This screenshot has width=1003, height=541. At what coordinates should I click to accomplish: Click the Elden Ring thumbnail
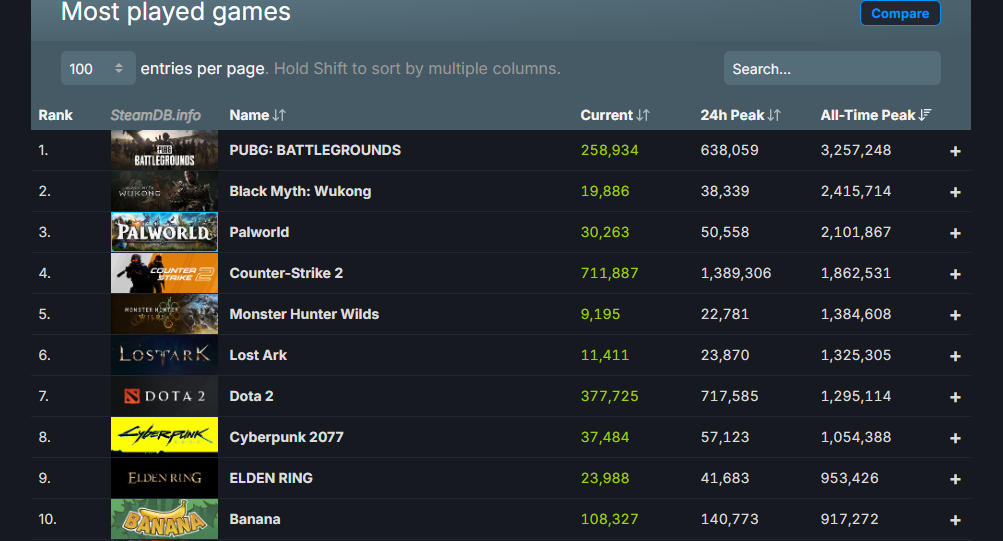point(164,478)
